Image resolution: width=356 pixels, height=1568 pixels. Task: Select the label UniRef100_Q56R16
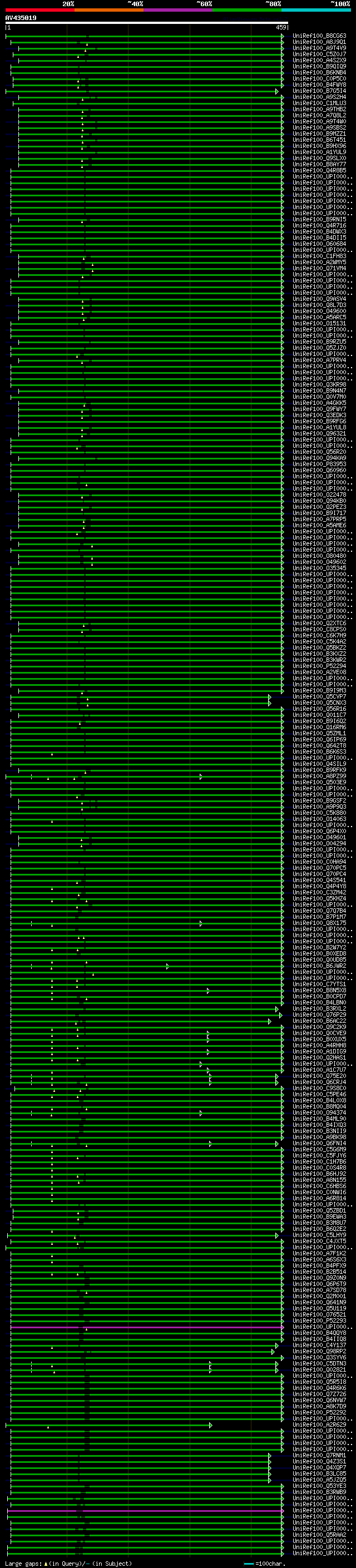(x=319, y=709)
